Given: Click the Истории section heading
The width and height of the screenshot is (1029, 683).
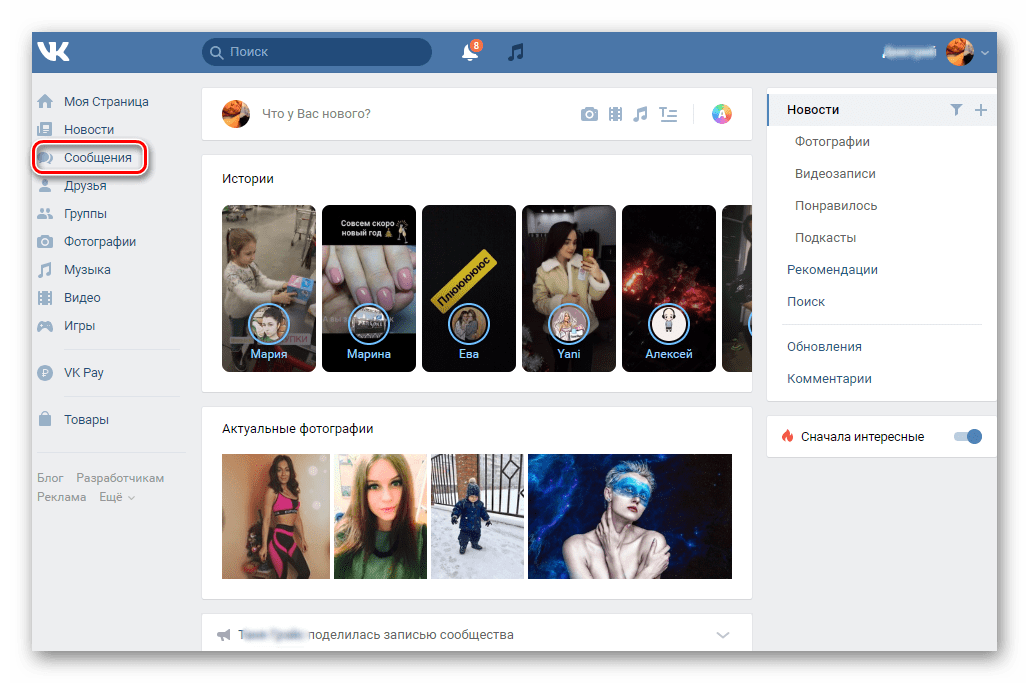Looking at the screenshot, I should (x=247, y=178).
